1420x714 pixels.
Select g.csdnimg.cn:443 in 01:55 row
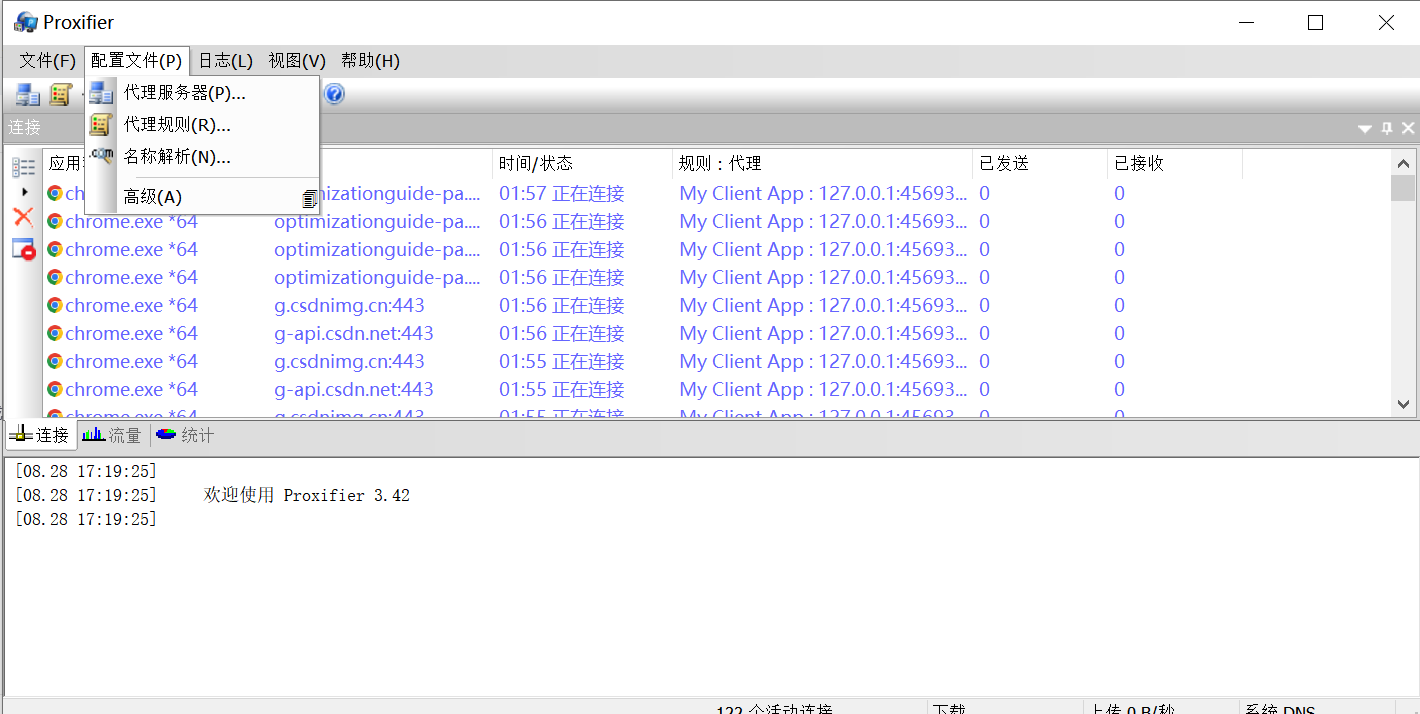[x=349, y=361]
